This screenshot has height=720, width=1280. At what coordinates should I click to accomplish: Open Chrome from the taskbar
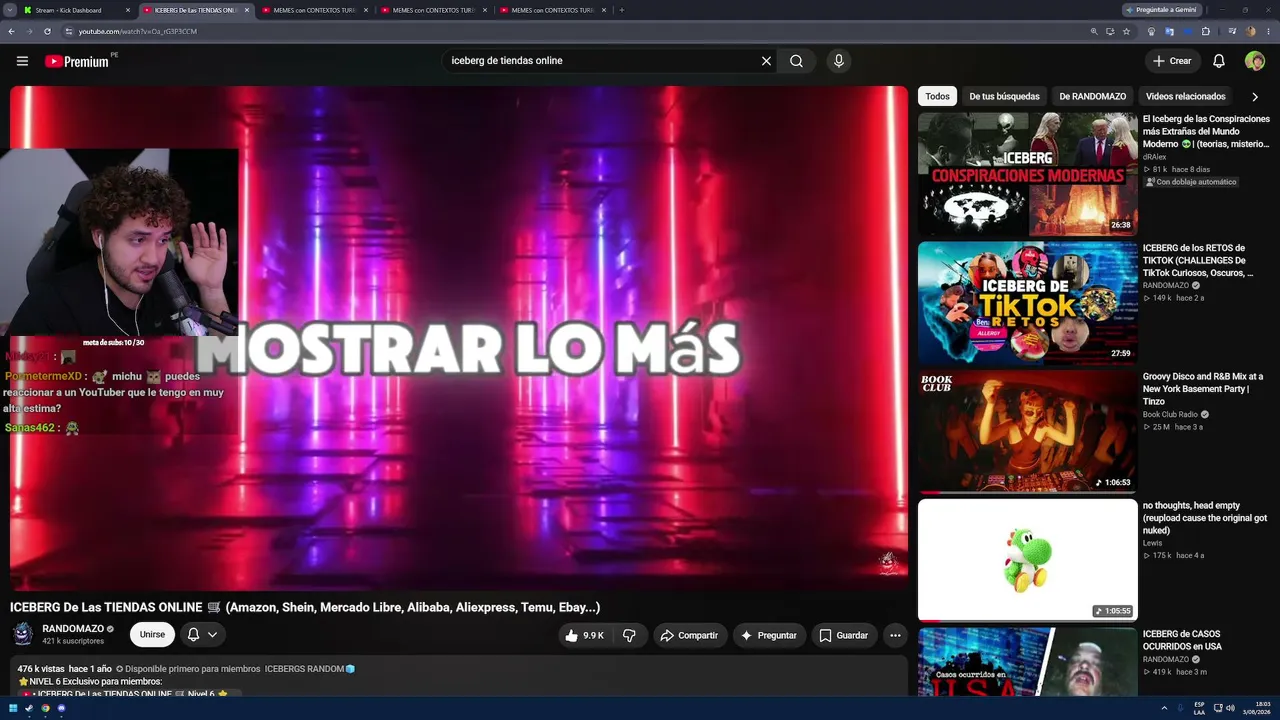pyautogui.click(x=45, y=708)
